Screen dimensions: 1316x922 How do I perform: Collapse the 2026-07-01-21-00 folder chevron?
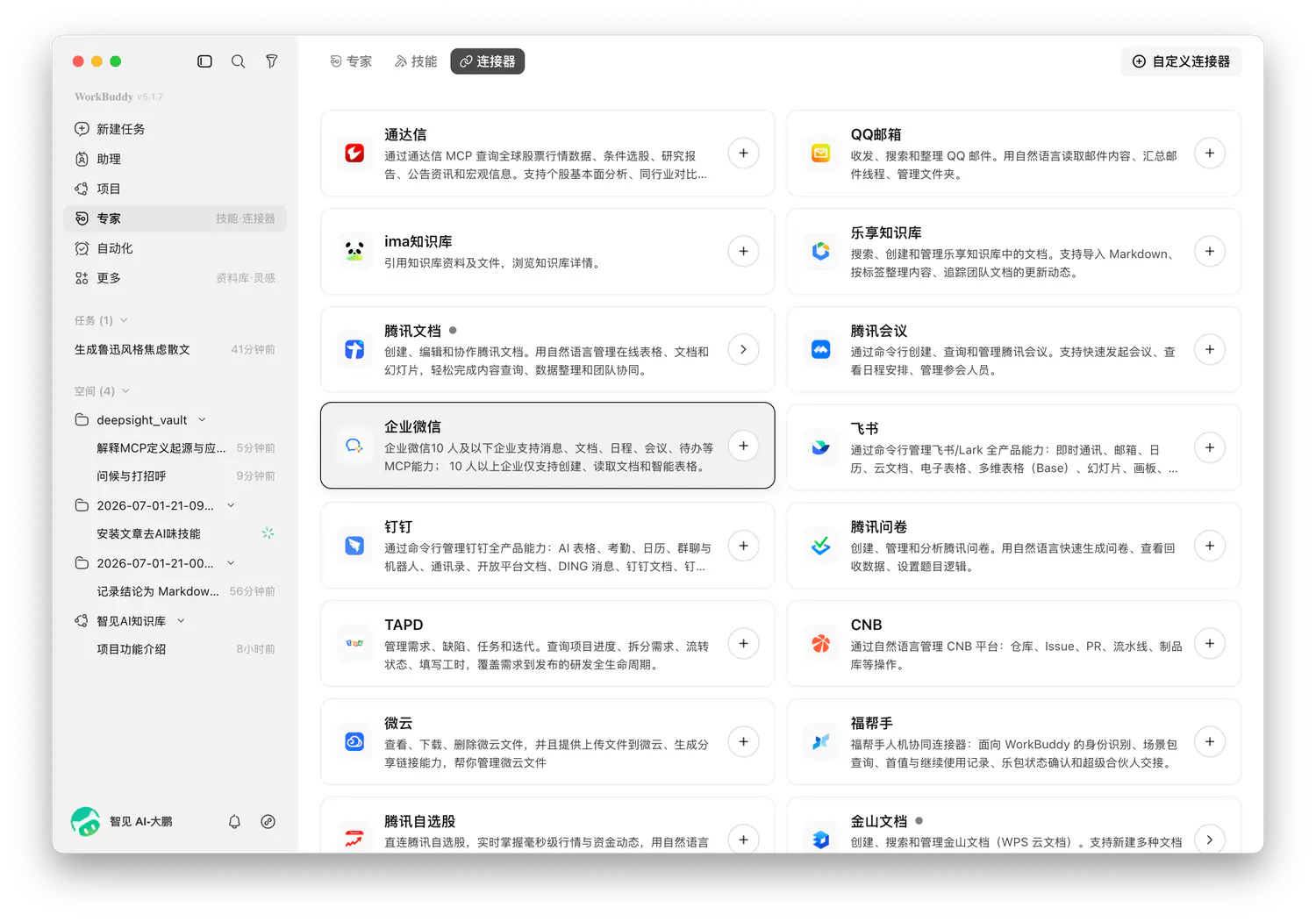pos(231,563)
